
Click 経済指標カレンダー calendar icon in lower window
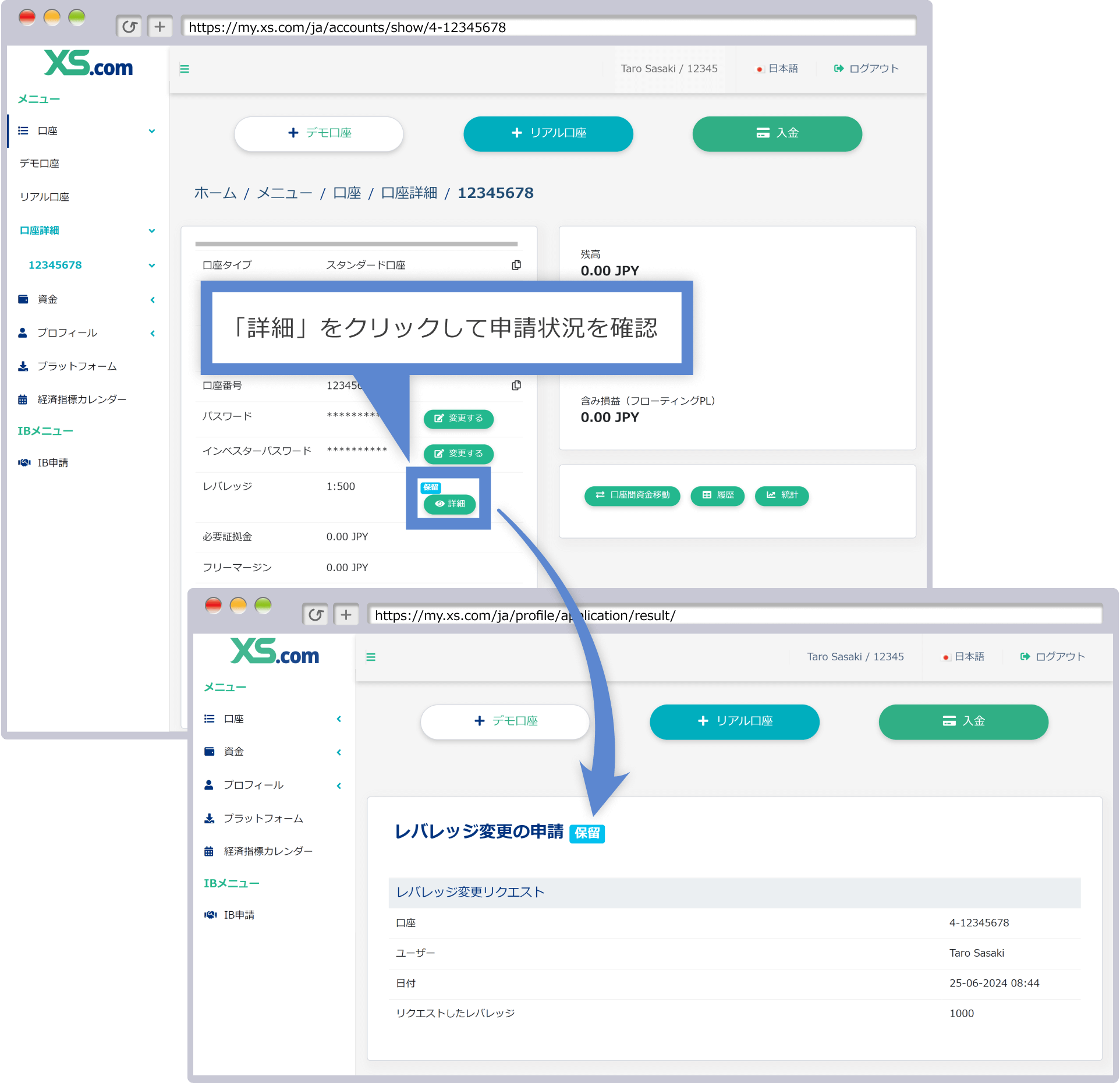pyautogui.click(x=209, y=852)
